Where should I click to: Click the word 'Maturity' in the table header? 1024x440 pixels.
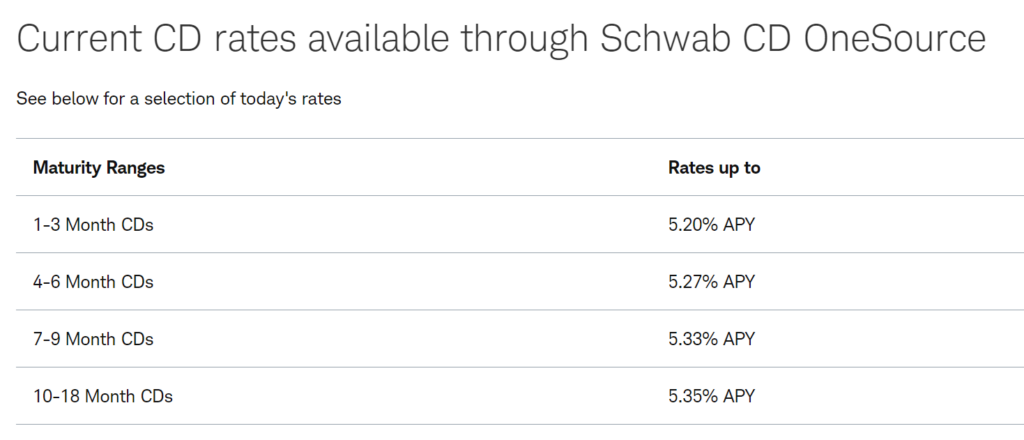(67, 168)
